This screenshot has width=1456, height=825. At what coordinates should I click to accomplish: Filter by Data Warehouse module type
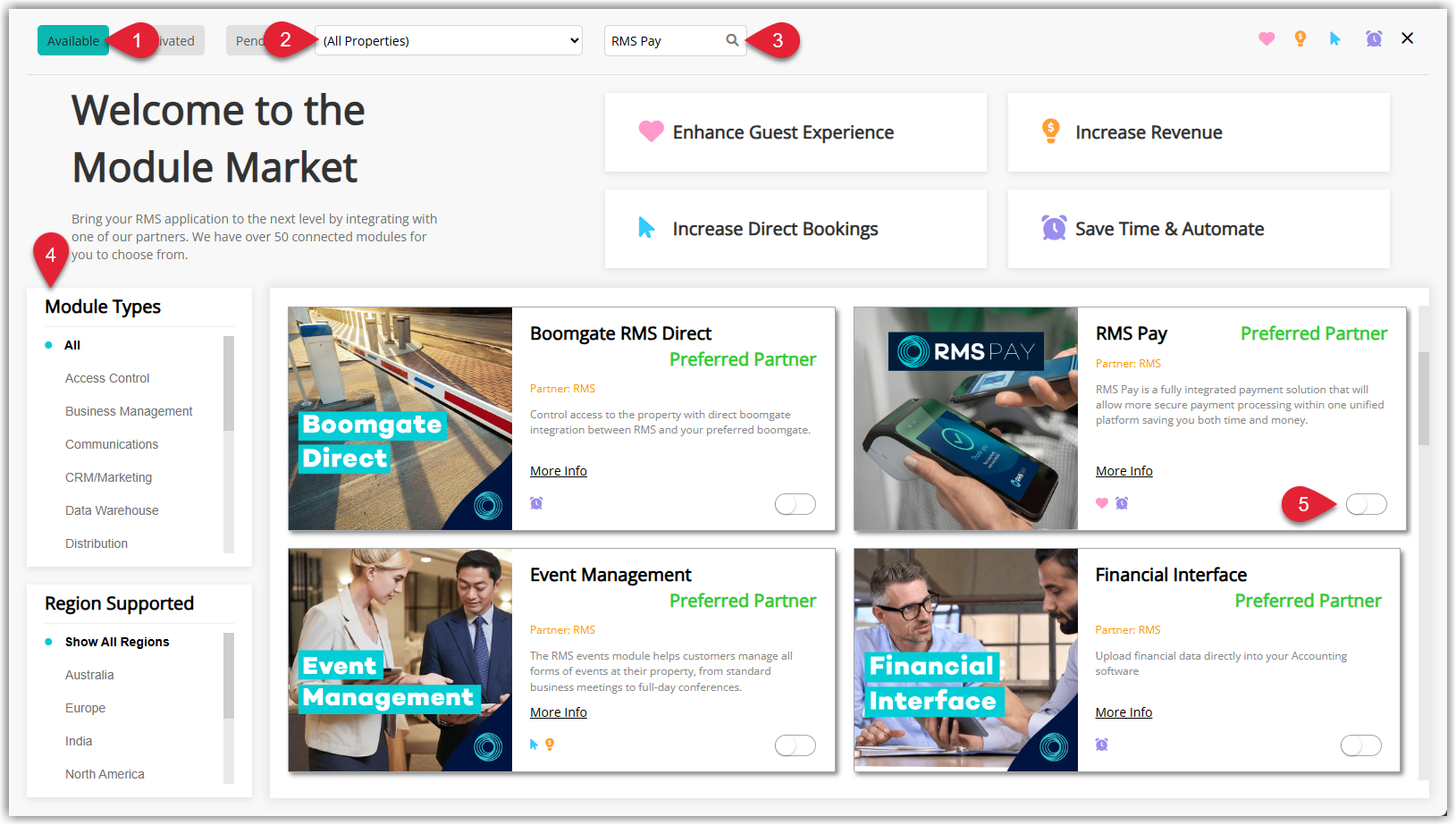112,510
